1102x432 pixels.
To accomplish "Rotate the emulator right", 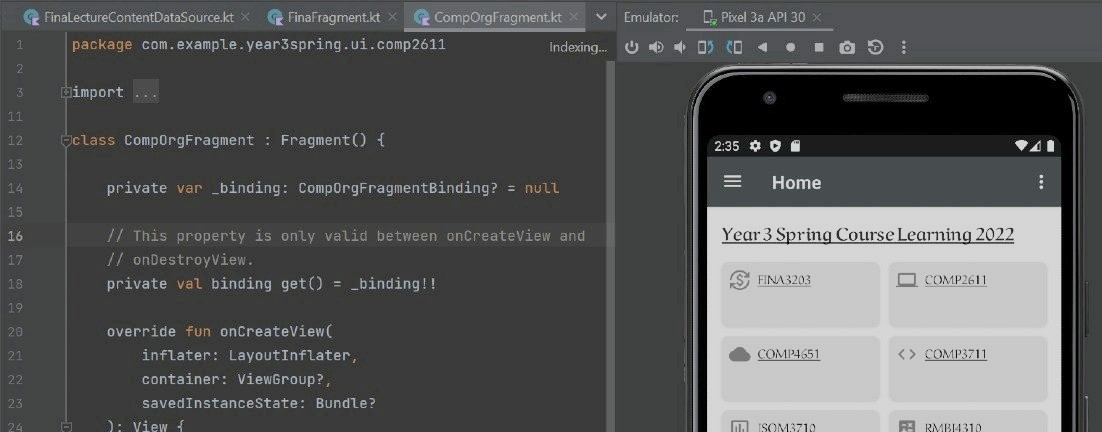I will click(x=734, y=47).
